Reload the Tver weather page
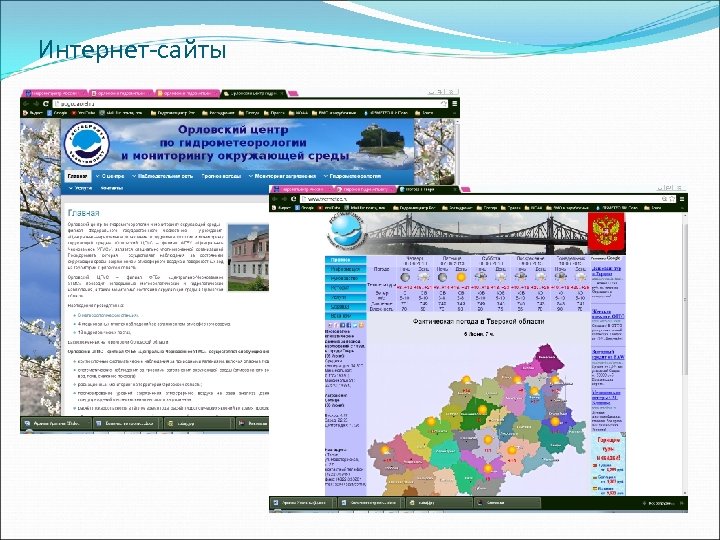The height and width of the screenshot is (540, 720). 294,199
